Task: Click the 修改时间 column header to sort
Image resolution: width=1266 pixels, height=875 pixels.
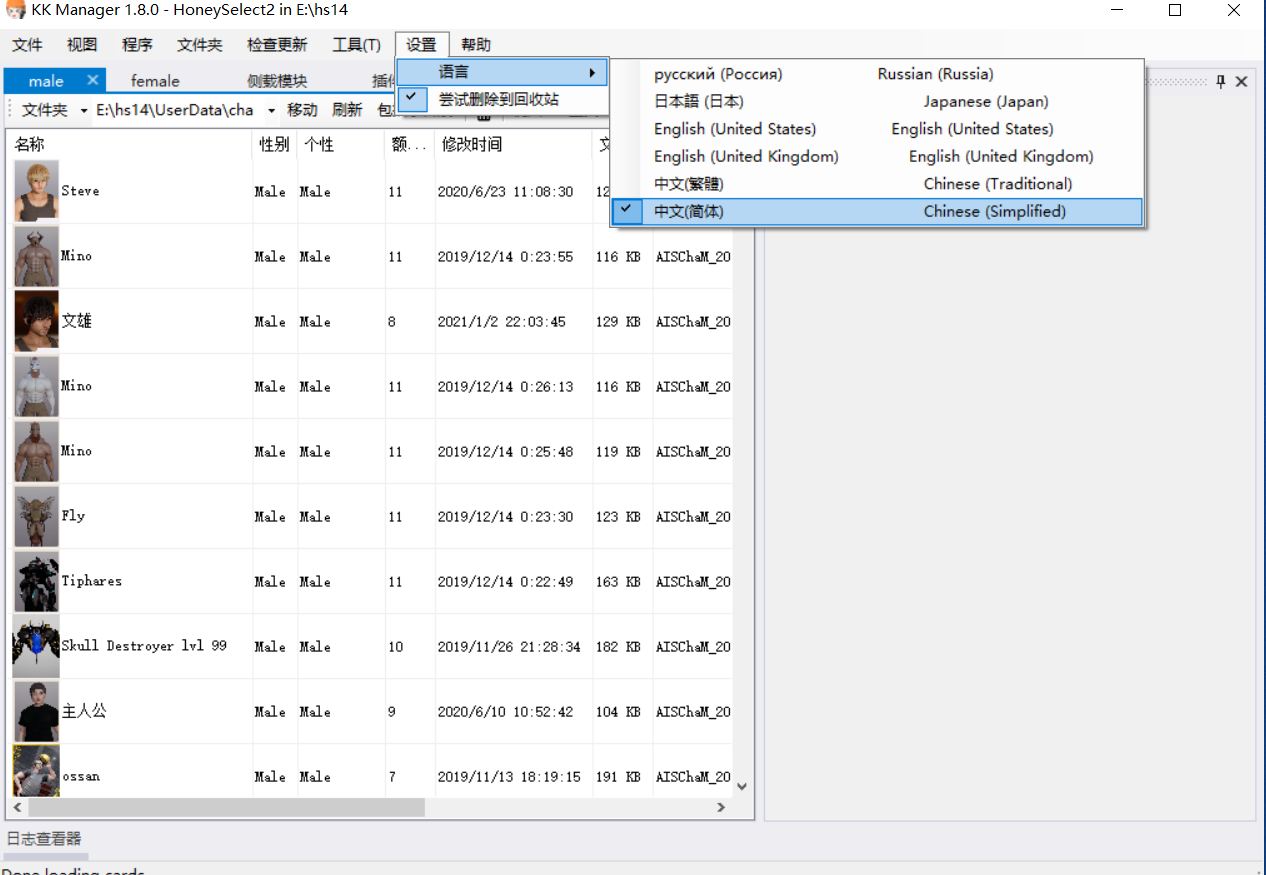Action: 470,143
